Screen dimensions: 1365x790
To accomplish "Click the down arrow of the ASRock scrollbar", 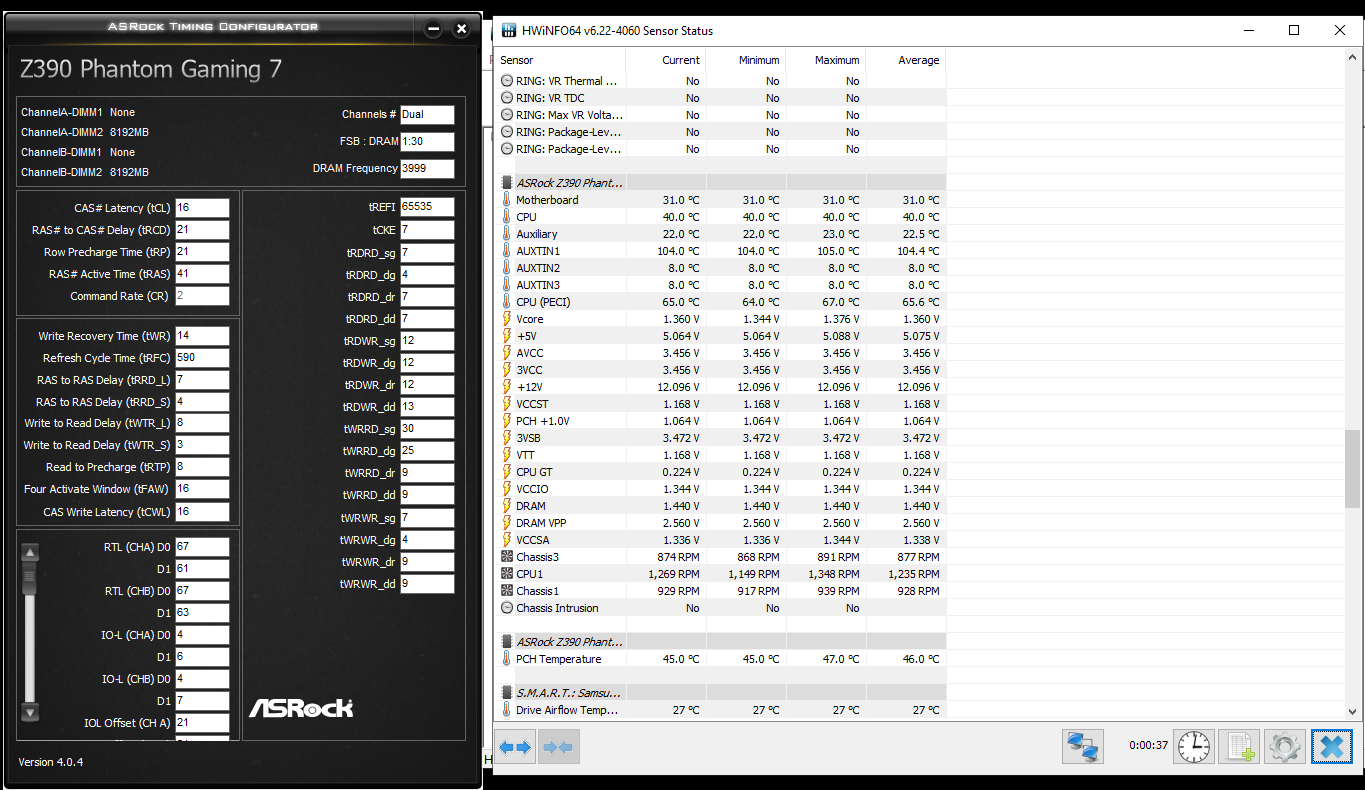I will 30,712.
